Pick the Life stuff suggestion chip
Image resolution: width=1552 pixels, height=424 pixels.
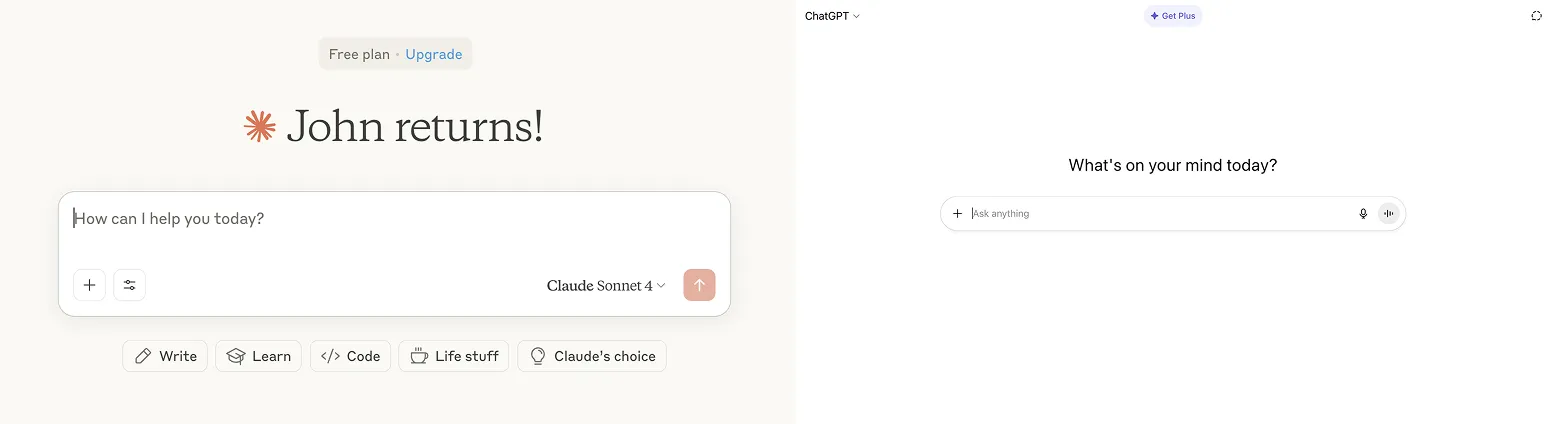coord(454,356)
